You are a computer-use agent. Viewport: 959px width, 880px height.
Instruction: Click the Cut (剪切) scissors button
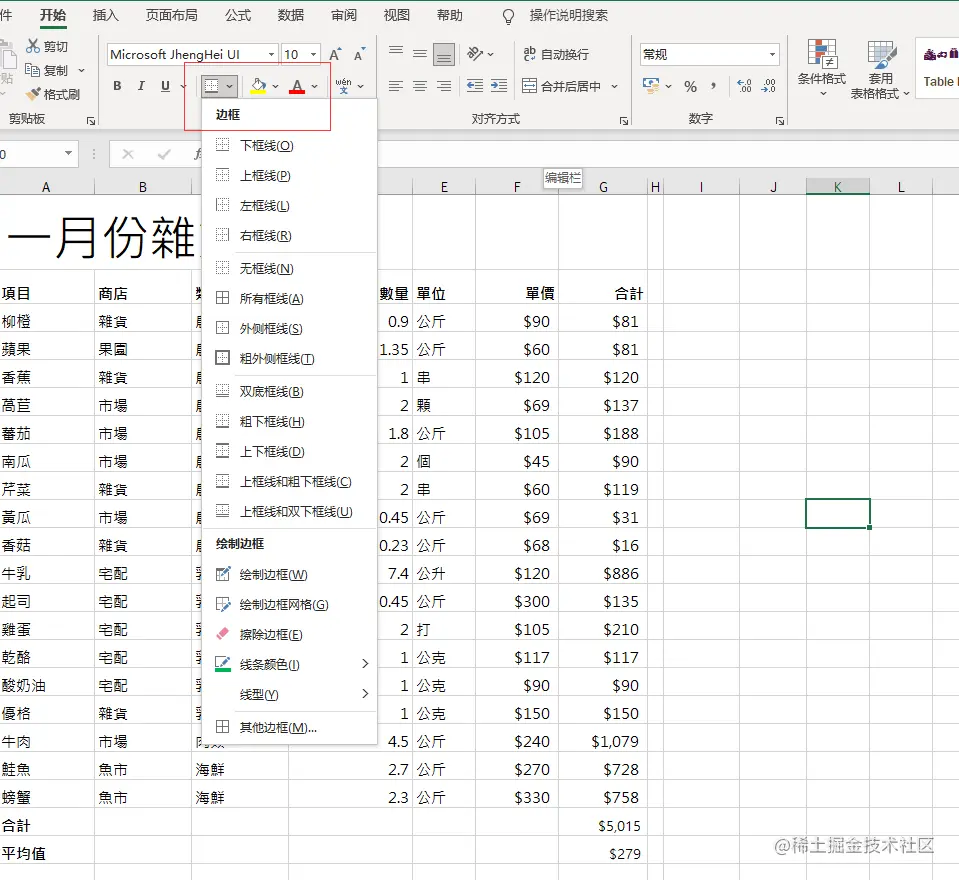coord(47,46)
